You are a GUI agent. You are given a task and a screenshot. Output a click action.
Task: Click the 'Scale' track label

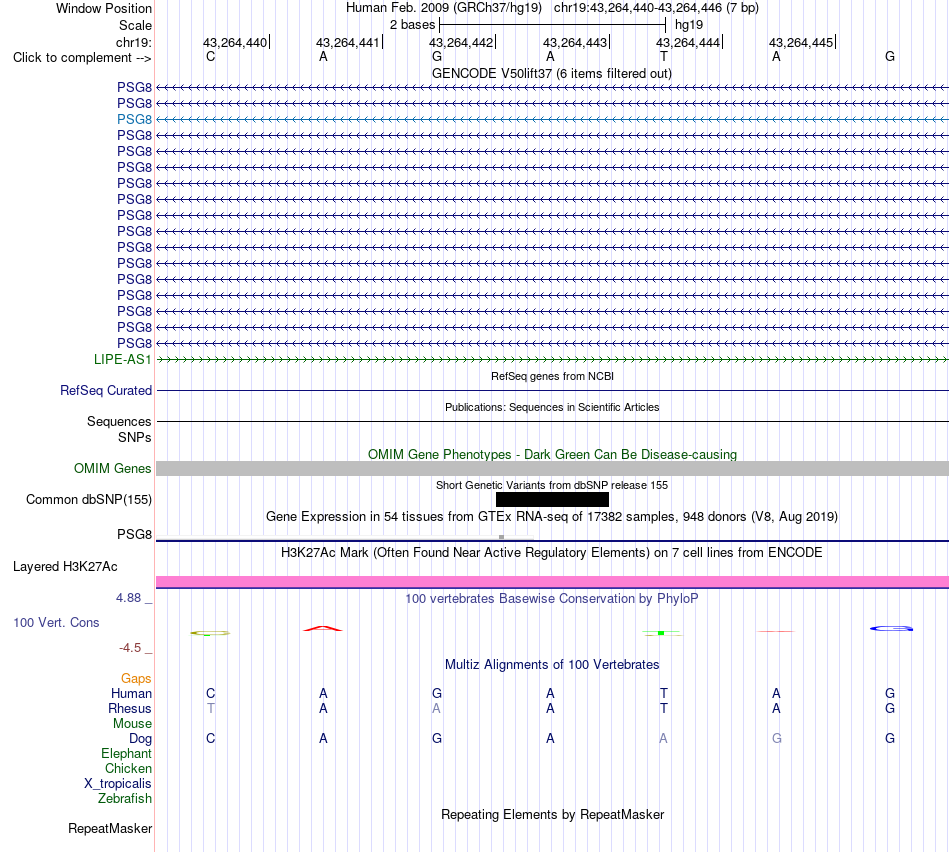tap(135, 25)
